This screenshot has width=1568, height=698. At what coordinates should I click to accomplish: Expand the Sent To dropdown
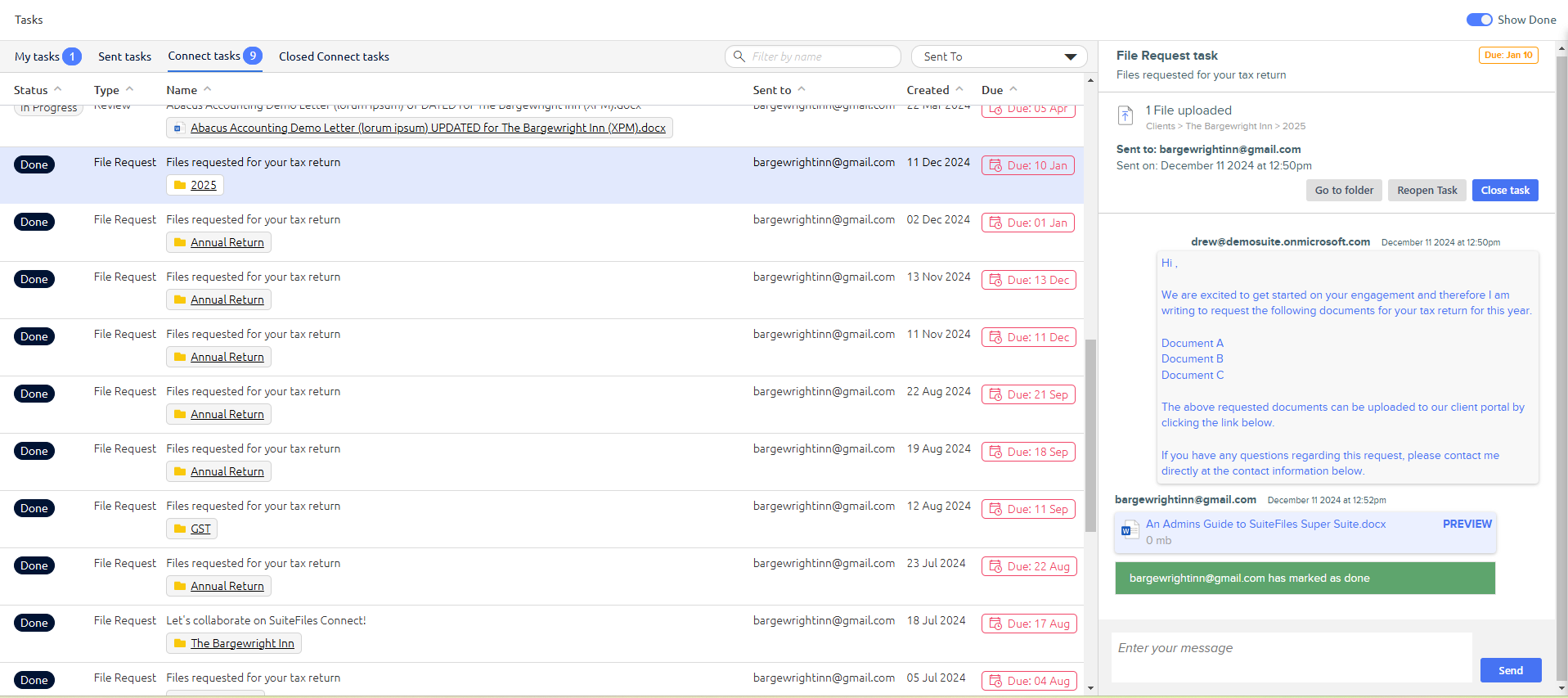click(999, 56)
